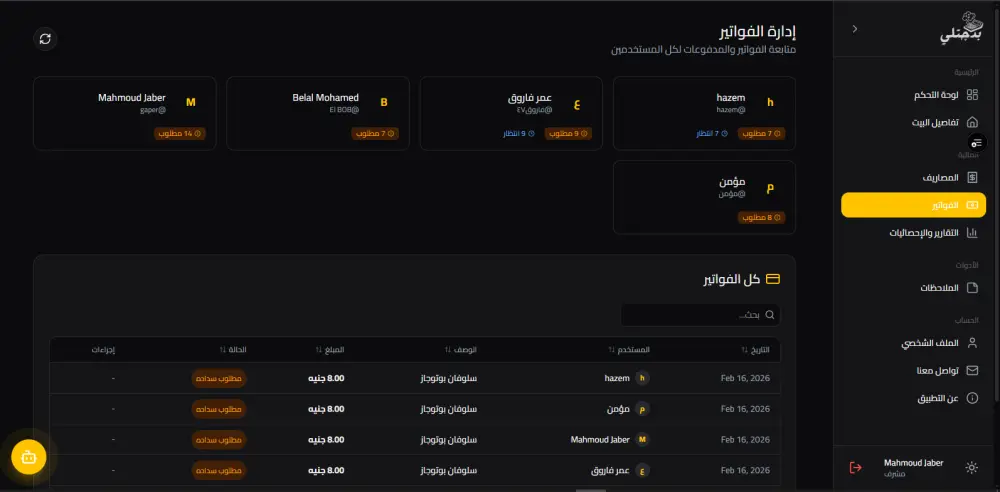Click the refresh icon button

(45, 39)
